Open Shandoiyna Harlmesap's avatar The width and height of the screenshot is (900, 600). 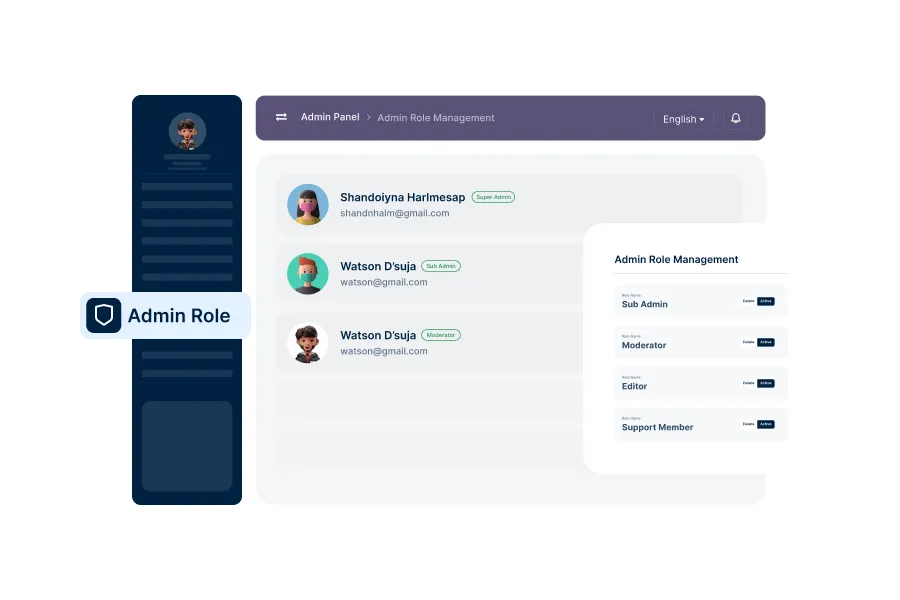point(308,204)
